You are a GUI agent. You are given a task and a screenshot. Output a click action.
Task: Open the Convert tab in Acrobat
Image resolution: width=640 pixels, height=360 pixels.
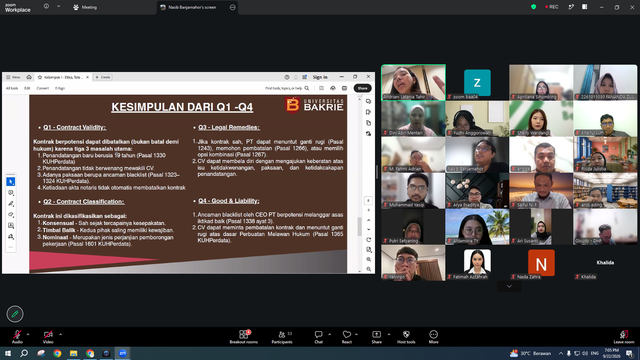pyautogui.click(x=43, y=88)
